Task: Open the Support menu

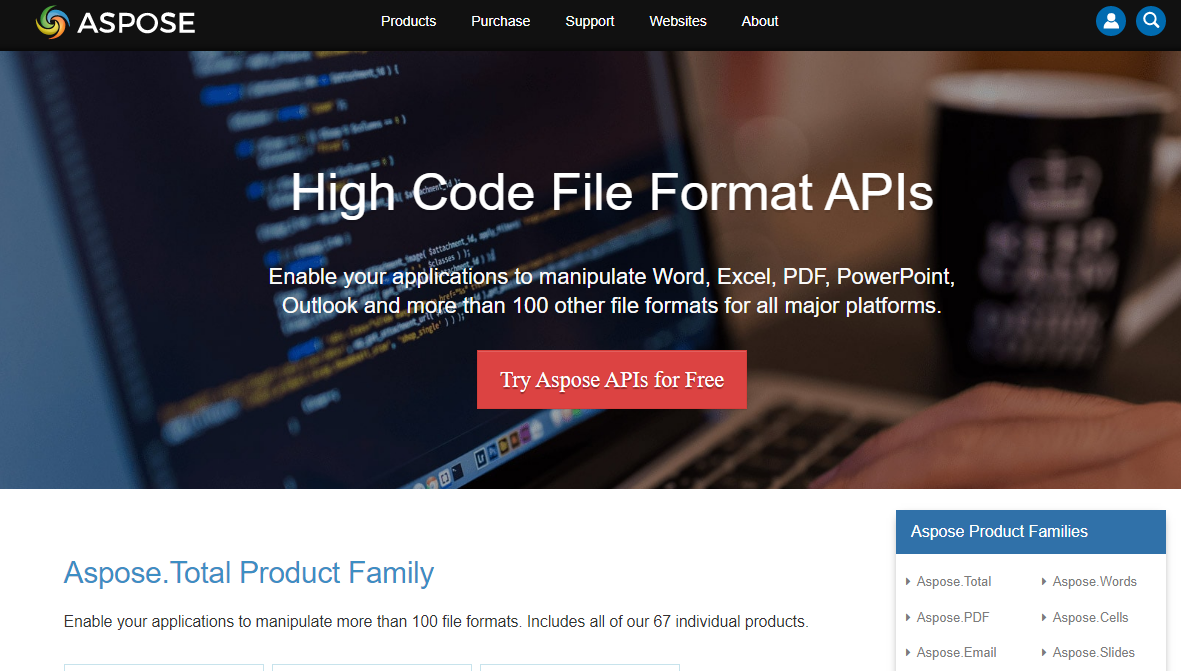Action: (590, 21)
